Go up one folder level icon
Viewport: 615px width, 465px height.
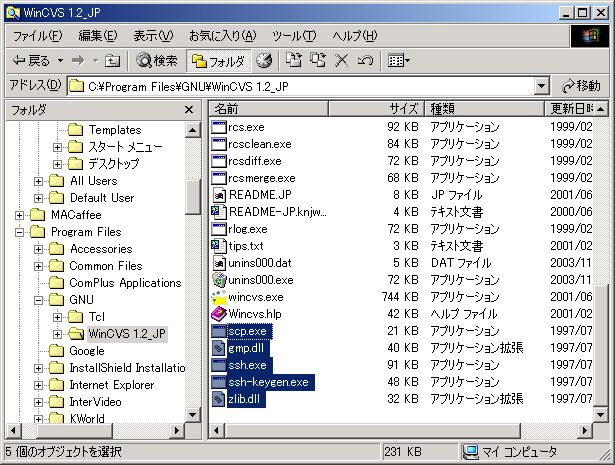click(113, 61)
